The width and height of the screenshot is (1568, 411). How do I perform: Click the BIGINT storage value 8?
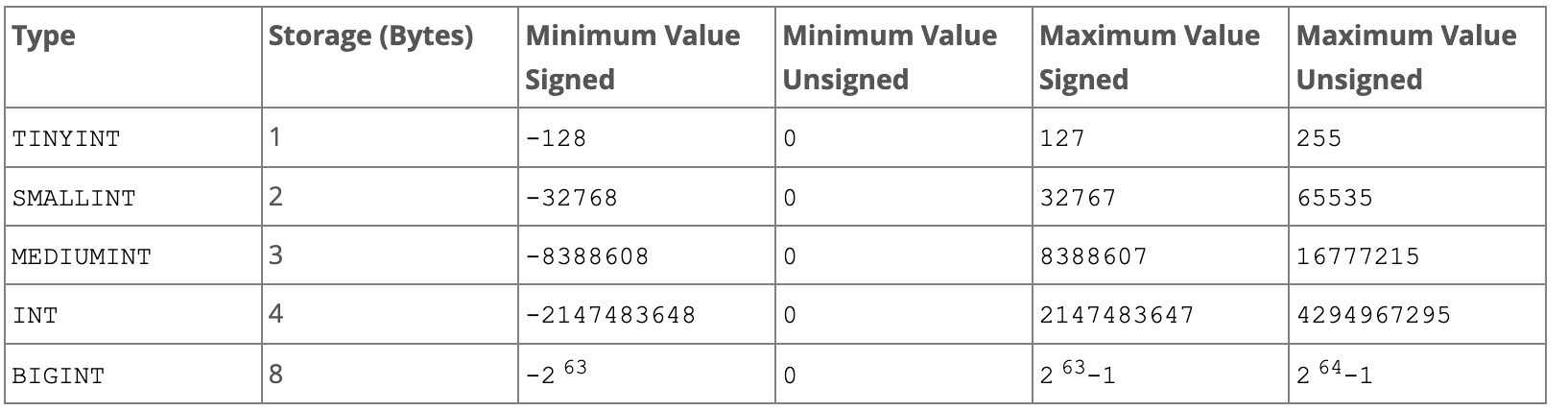(x=390, y=374)
